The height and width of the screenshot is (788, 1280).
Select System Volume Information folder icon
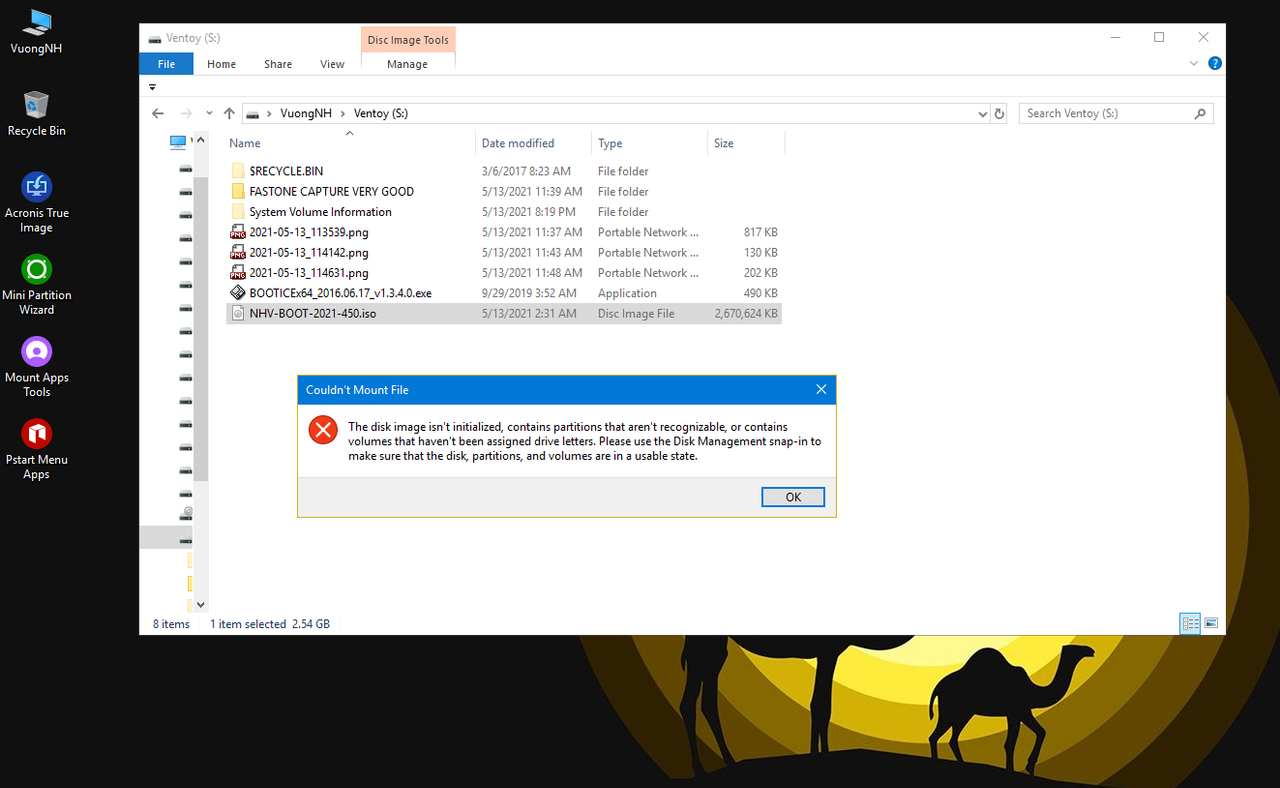pos(238,212)
